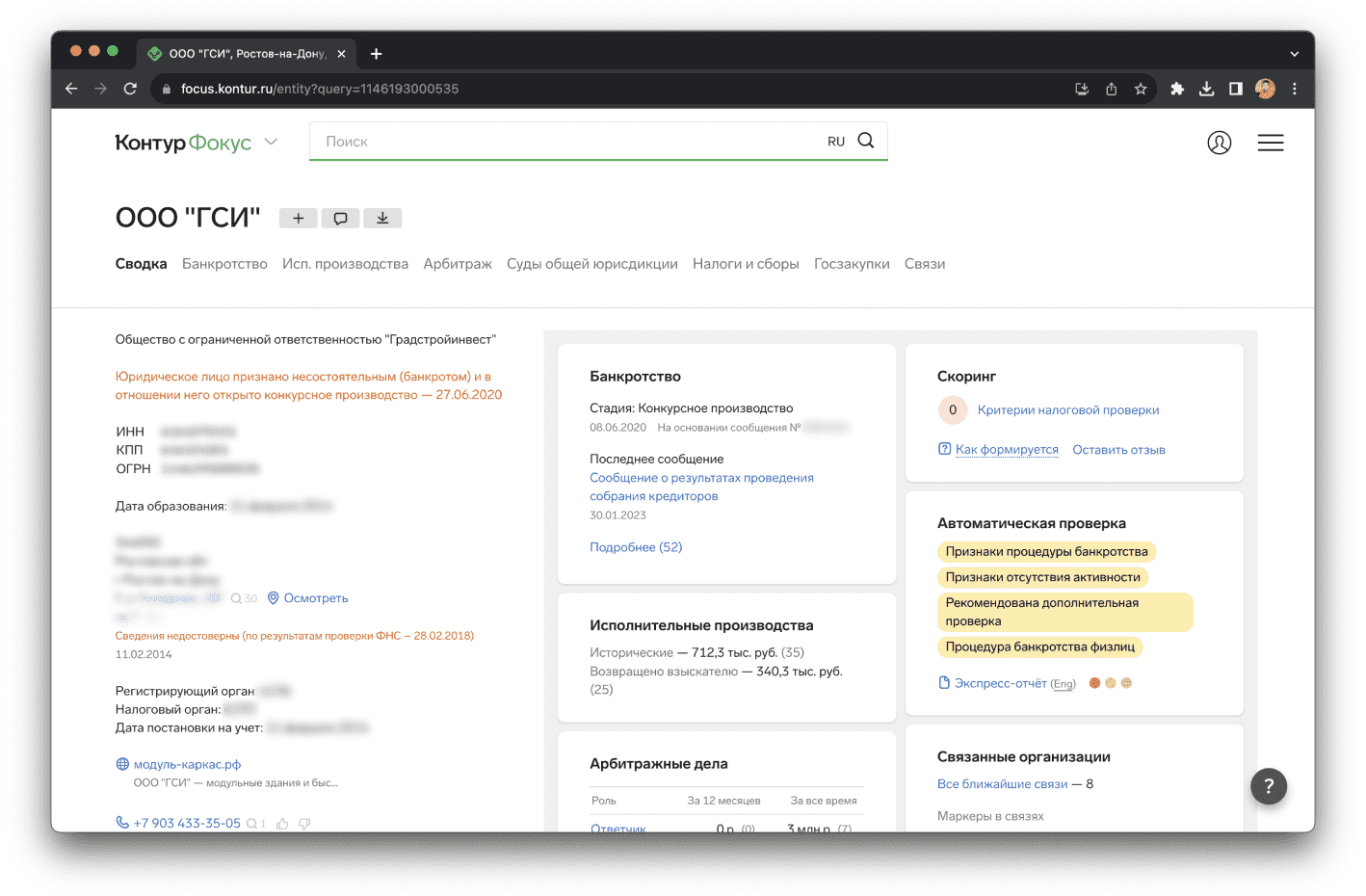Toggle the RU keyboard layout in the search box
Viewport: 1366px width, 896px height.
tap(835, 142)
